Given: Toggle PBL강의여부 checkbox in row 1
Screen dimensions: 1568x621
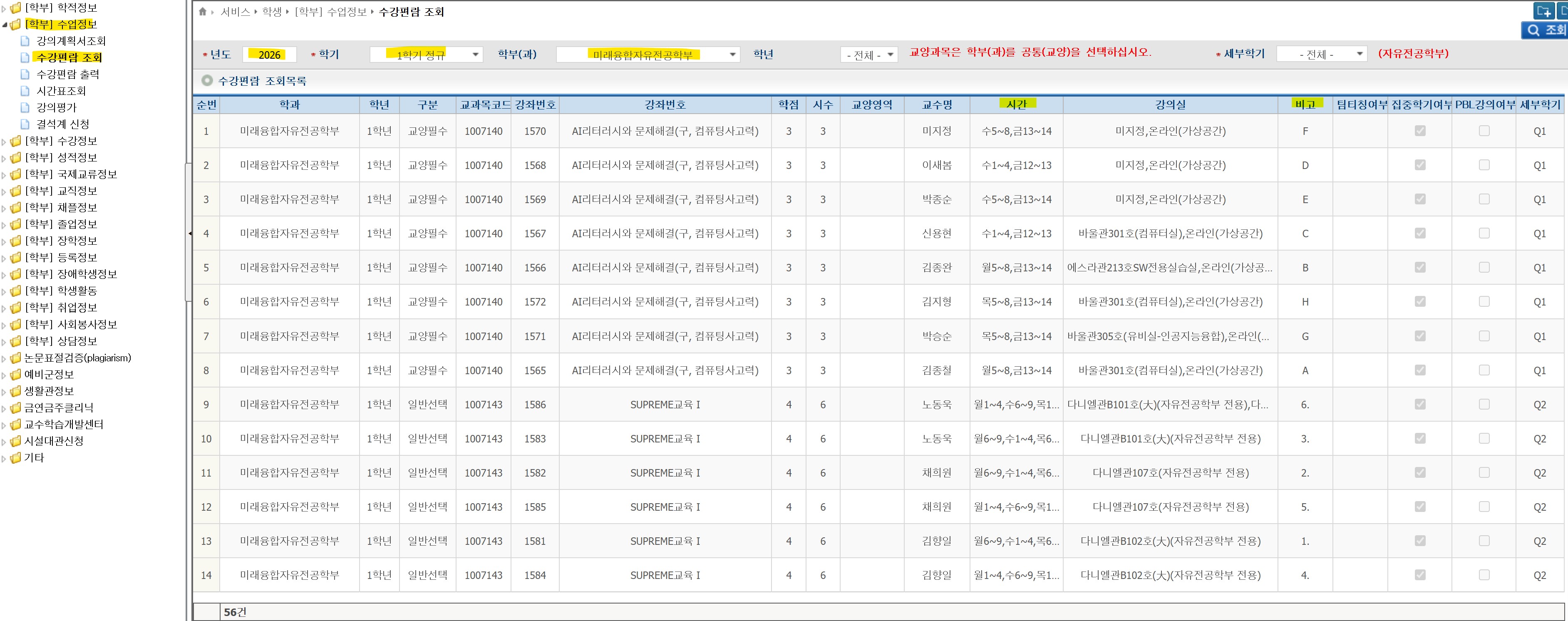Looking at the screenshot, I should (1484, 131).
